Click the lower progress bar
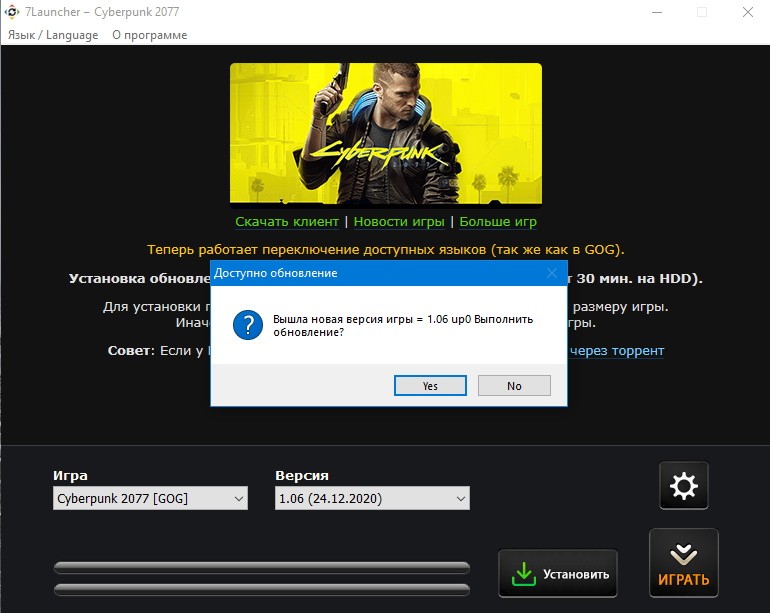The height and width of the screenshot is (613, 770). [x=262, y=589]
